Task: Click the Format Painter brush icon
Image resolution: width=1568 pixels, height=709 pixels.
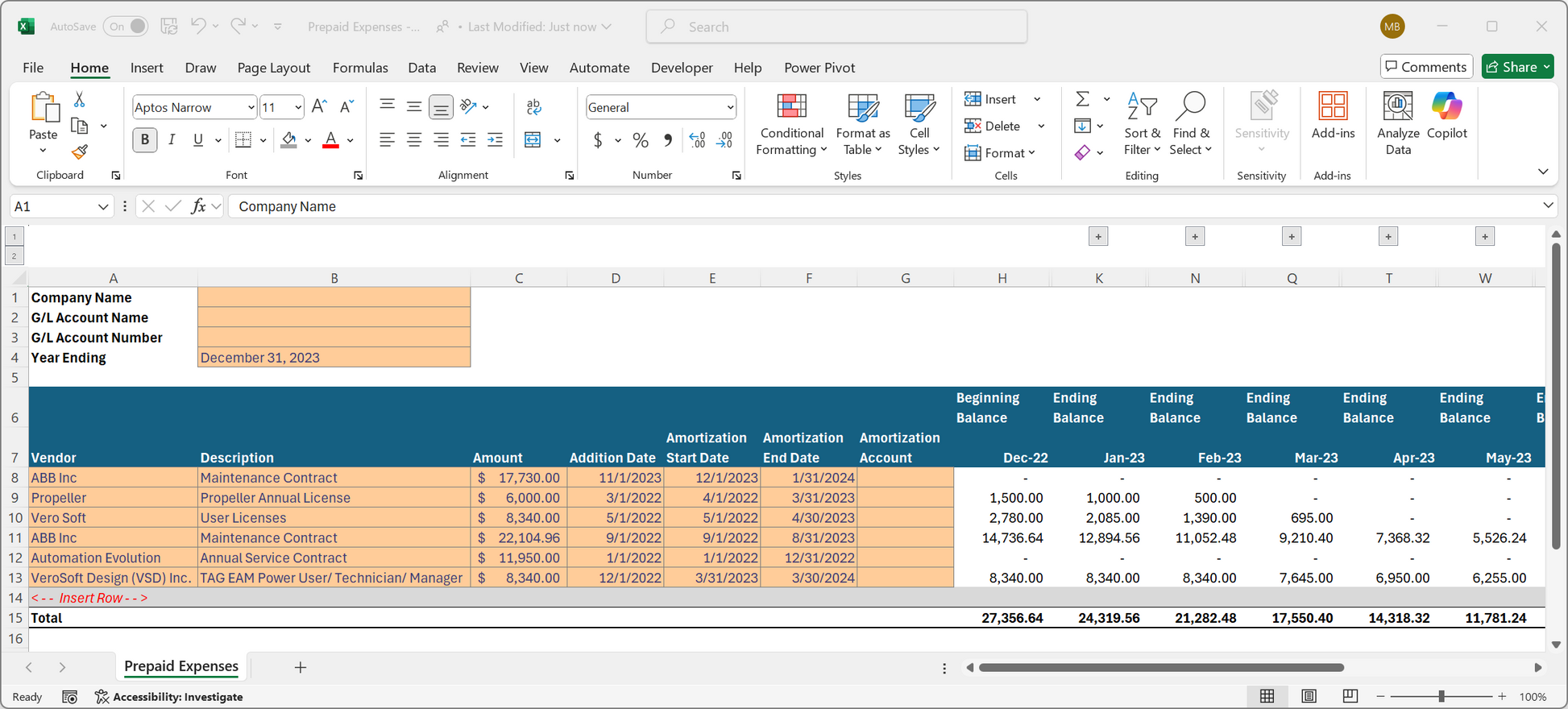Action: tap(79, 151)
